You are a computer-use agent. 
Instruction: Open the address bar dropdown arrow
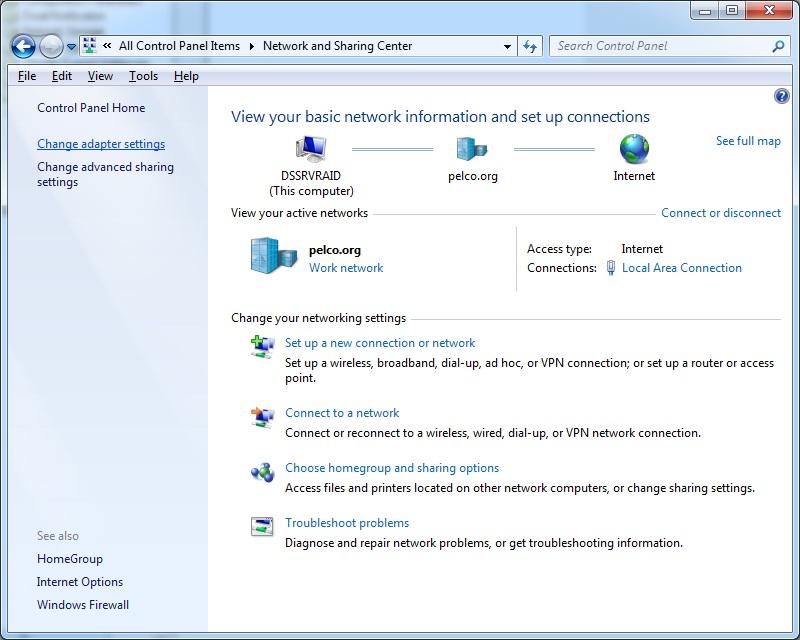(506, 45)
